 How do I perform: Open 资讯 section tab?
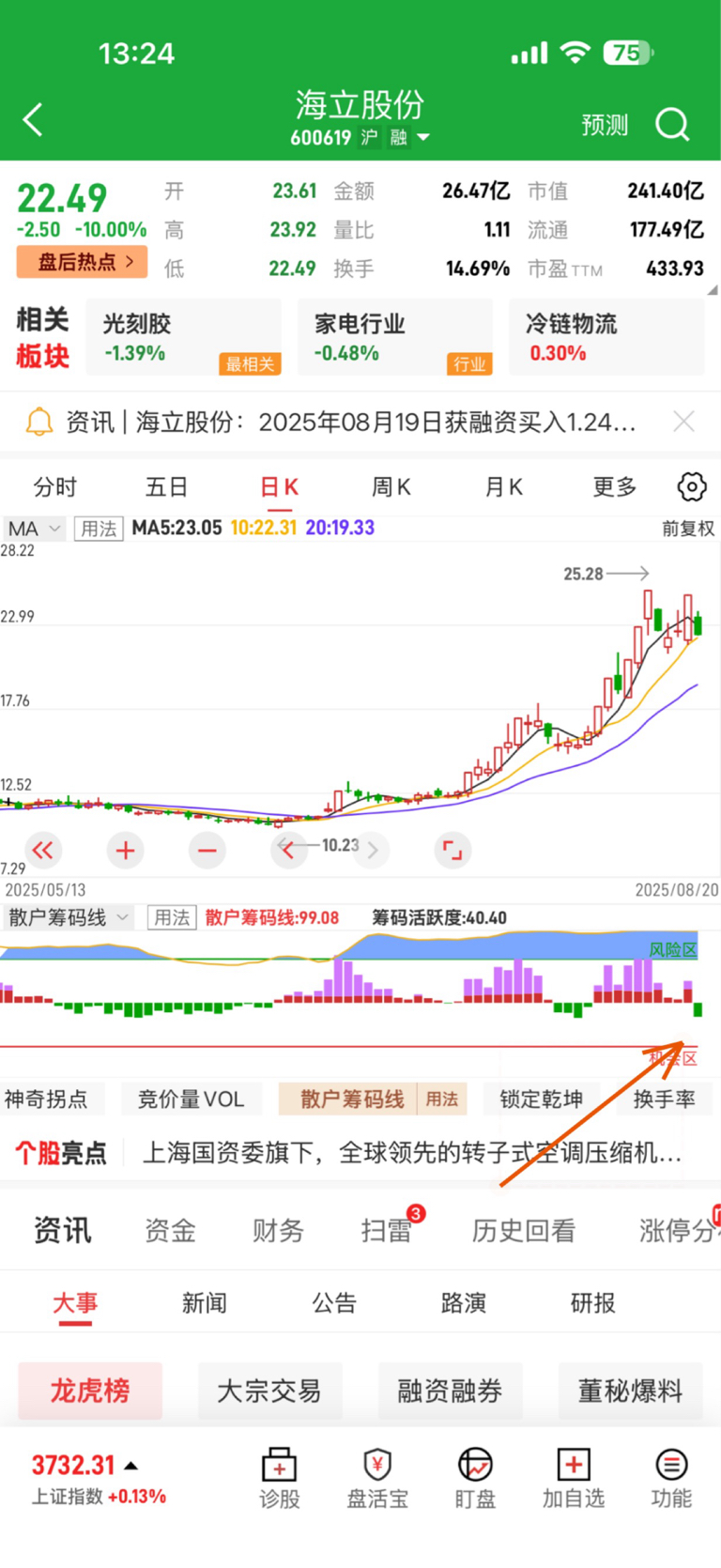63,1230
